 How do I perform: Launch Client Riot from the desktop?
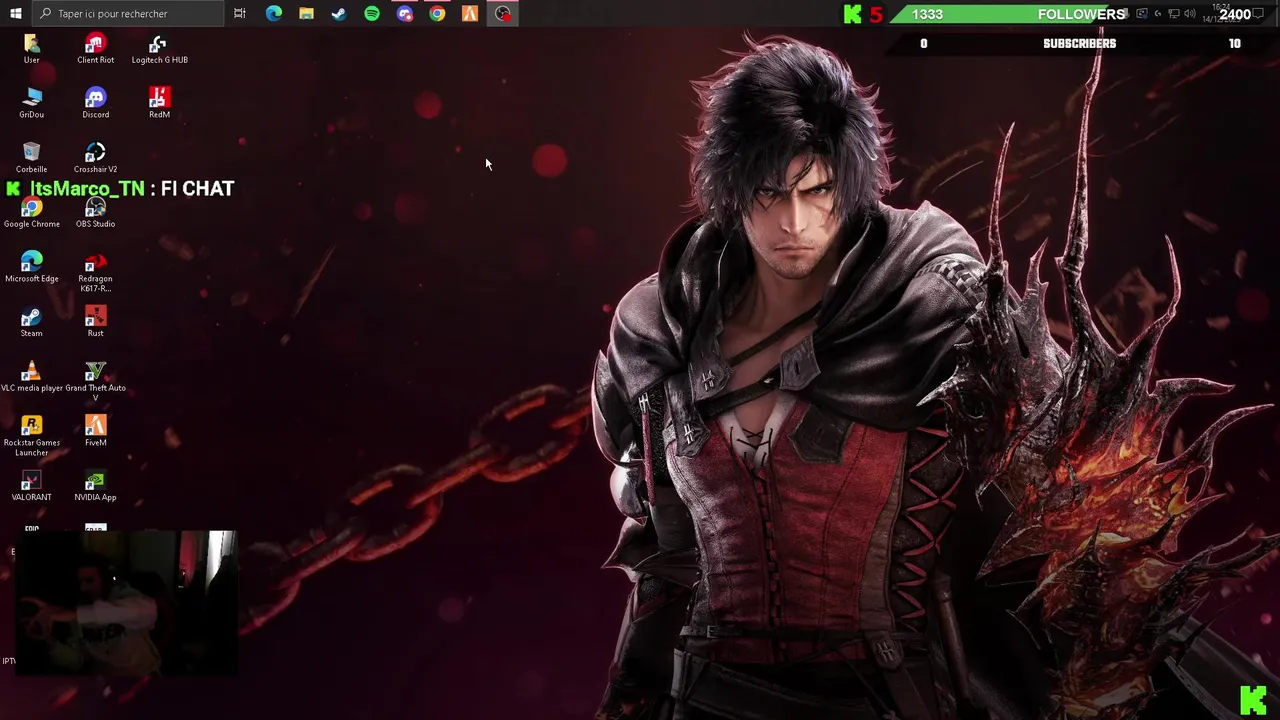pyautogui.click(x=95, y=48)
